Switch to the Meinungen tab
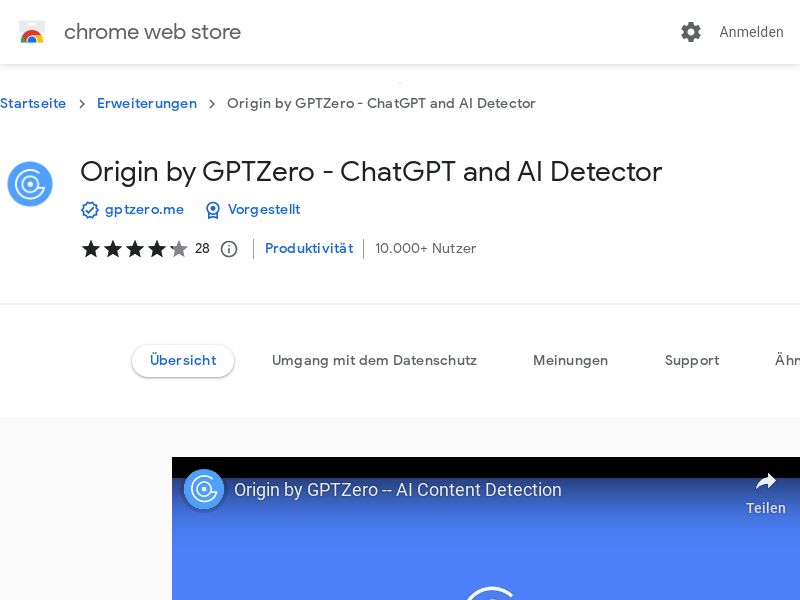The height and width of the screenshot is (600, 800). pos(570,361)
